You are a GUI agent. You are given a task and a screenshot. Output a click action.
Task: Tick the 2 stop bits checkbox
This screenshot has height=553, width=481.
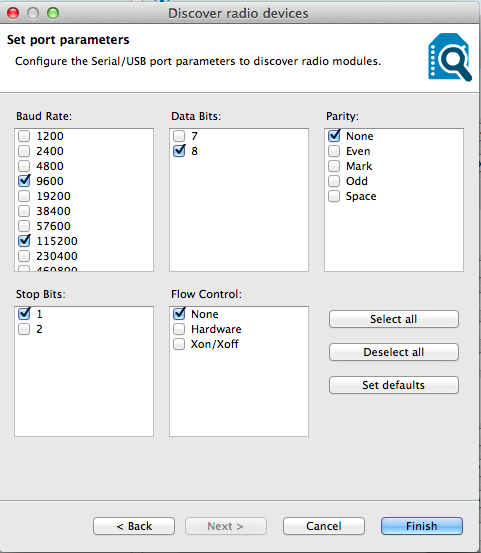(24, 329)
